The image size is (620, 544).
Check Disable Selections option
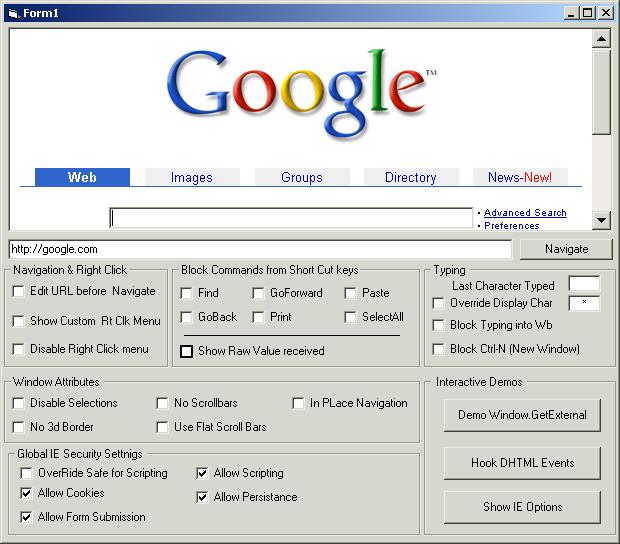[x=19, y=403]
